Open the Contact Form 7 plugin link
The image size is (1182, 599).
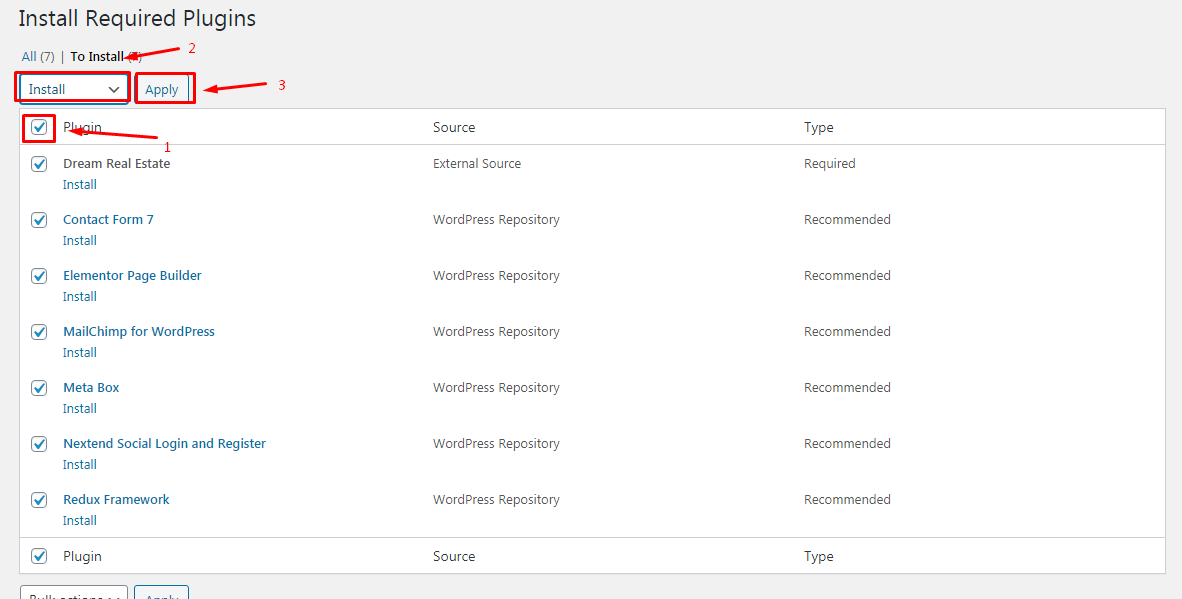tap(108, 219)
